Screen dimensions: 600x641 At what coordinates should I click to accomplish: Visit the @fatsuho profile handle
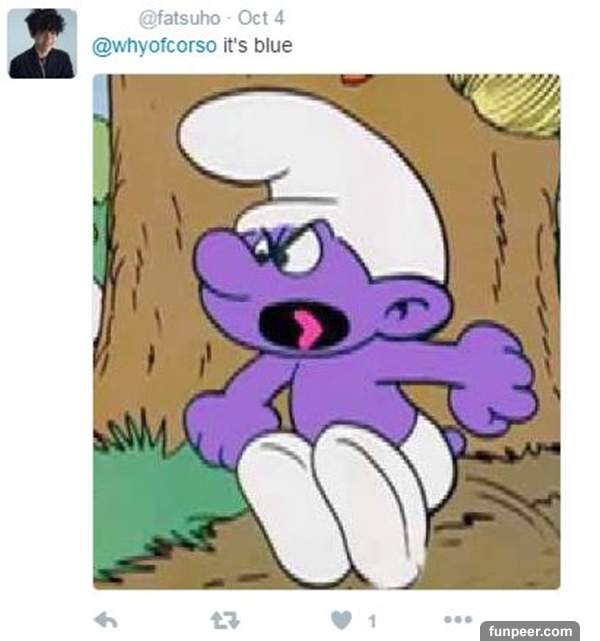click(x=179, y=18)
